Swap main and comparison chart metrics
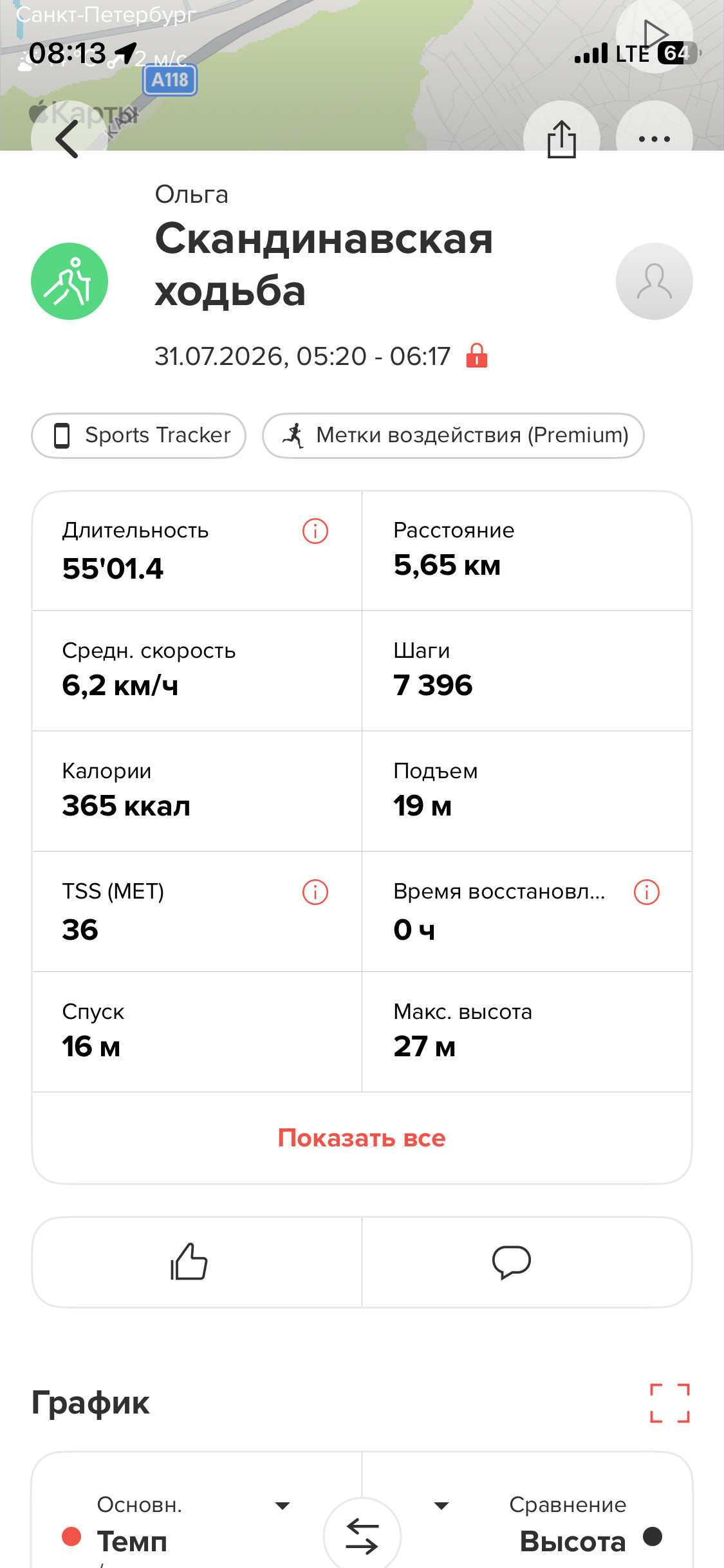Viewport: 724px width, 1568px height. pos(362,1535)
